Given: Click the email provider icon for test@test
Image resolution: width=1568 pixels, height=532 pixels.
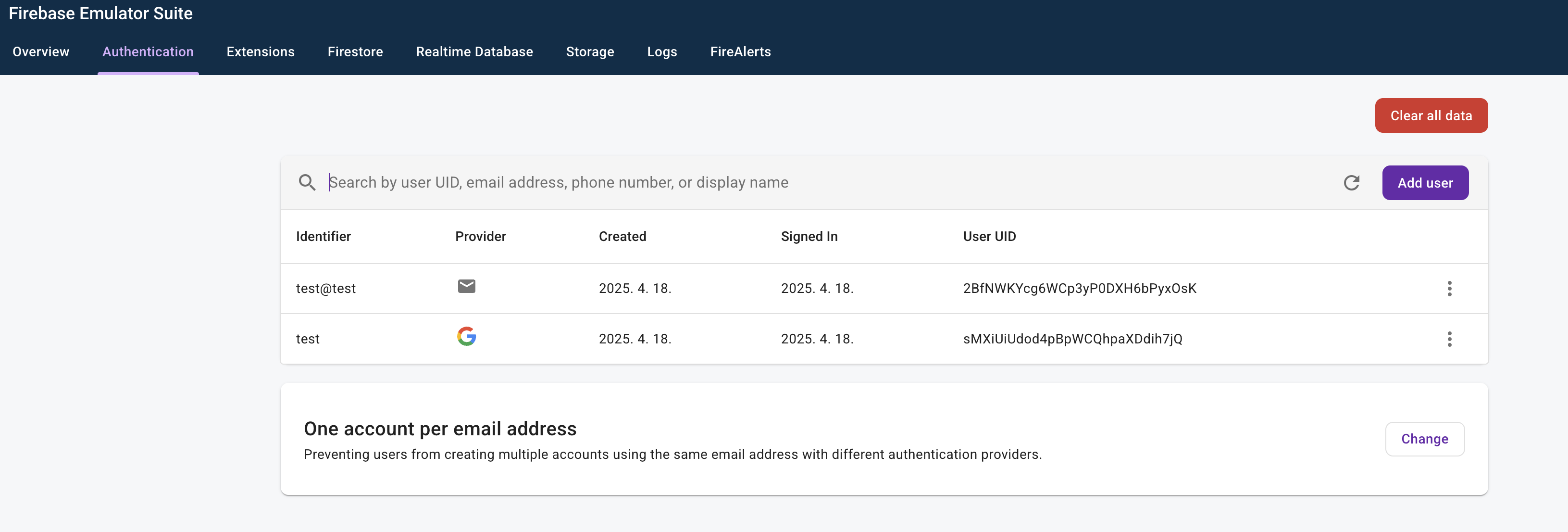Looking at the screenshot, I should (466, 286).
